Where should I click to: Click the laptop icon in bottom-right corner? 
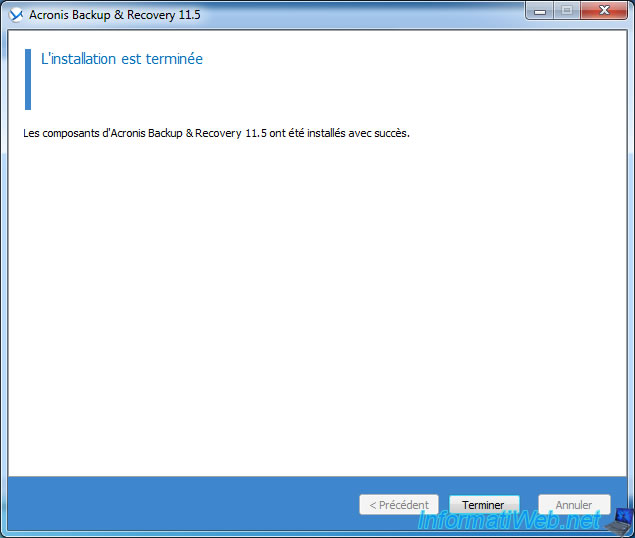619,520
